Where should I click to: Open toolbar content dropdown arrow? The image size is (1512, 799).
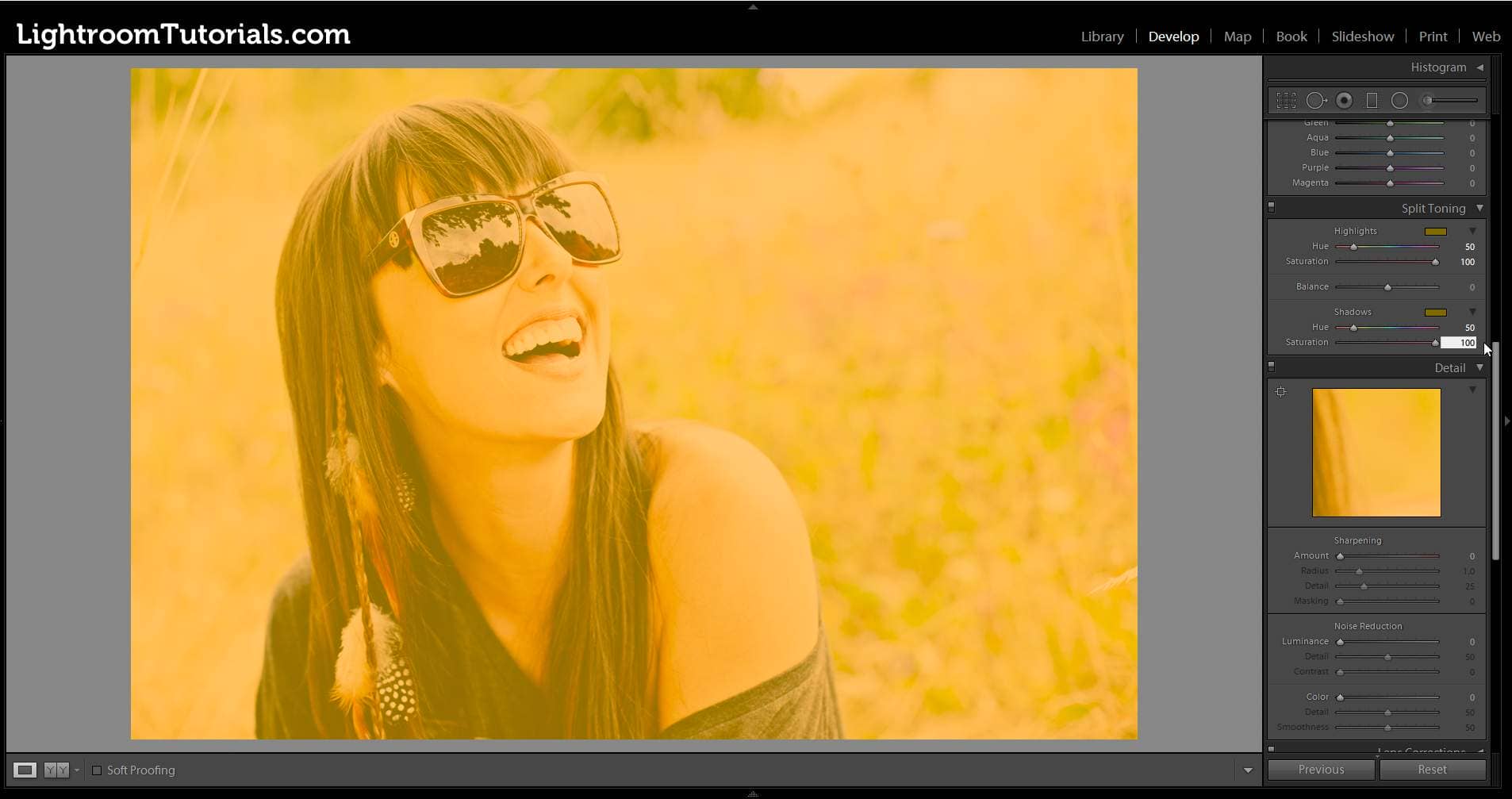coord(1248,770)
